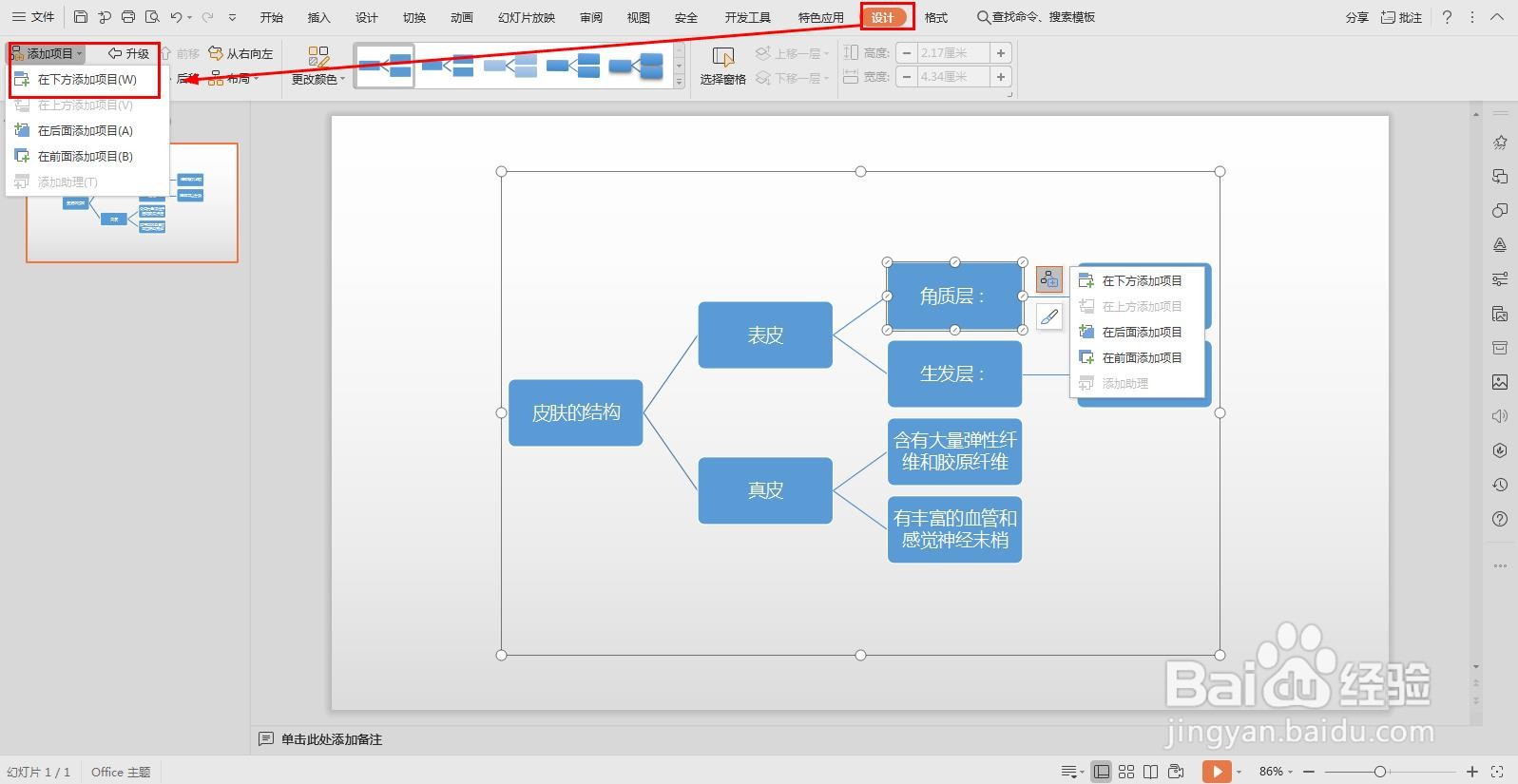This screenshot has width=1518, height=784.
Task: Expand the quick access toolbar customize arrow
Action: tap(232, 17)
